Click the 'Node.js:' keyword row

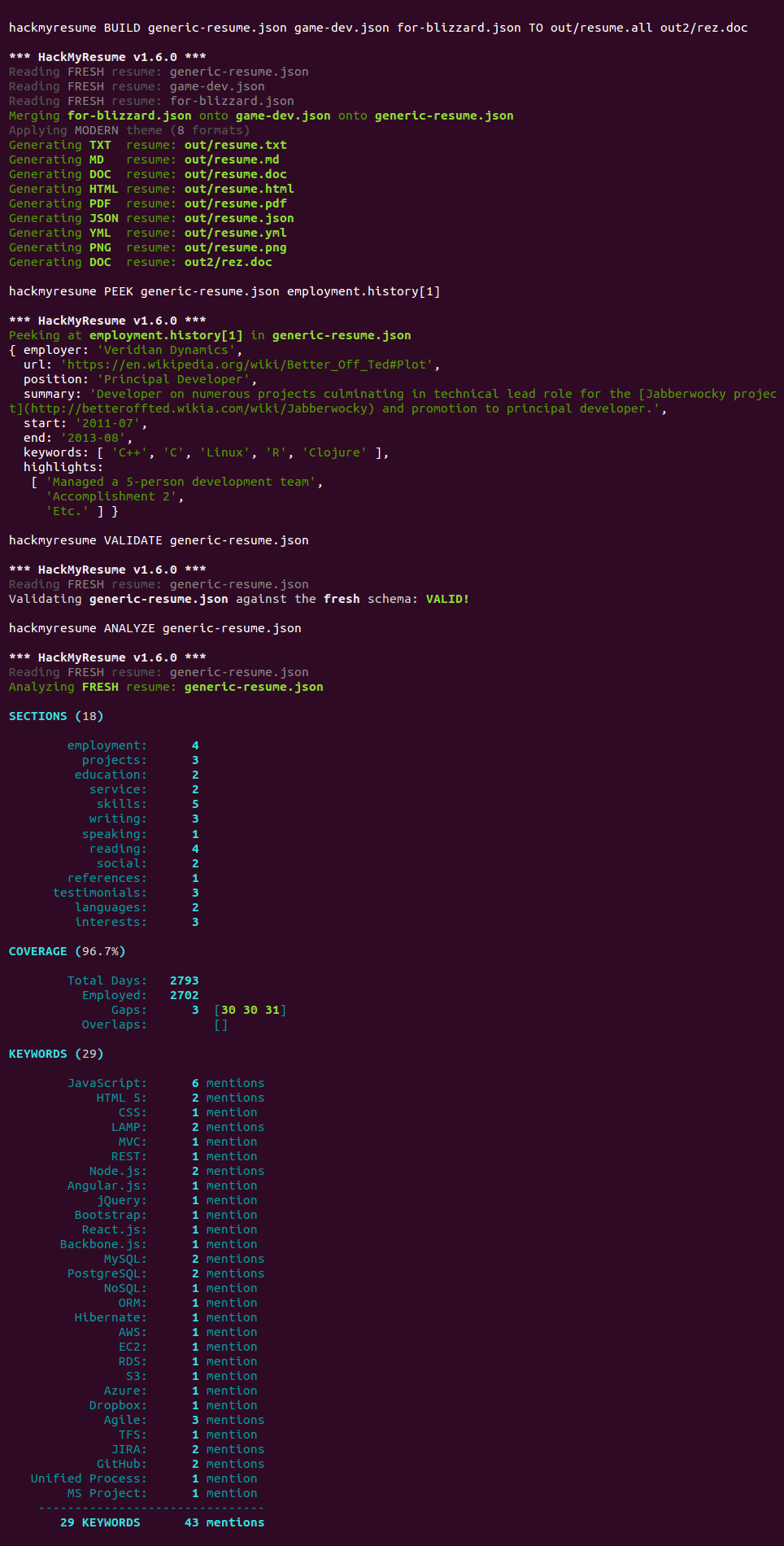(177, 1171)
